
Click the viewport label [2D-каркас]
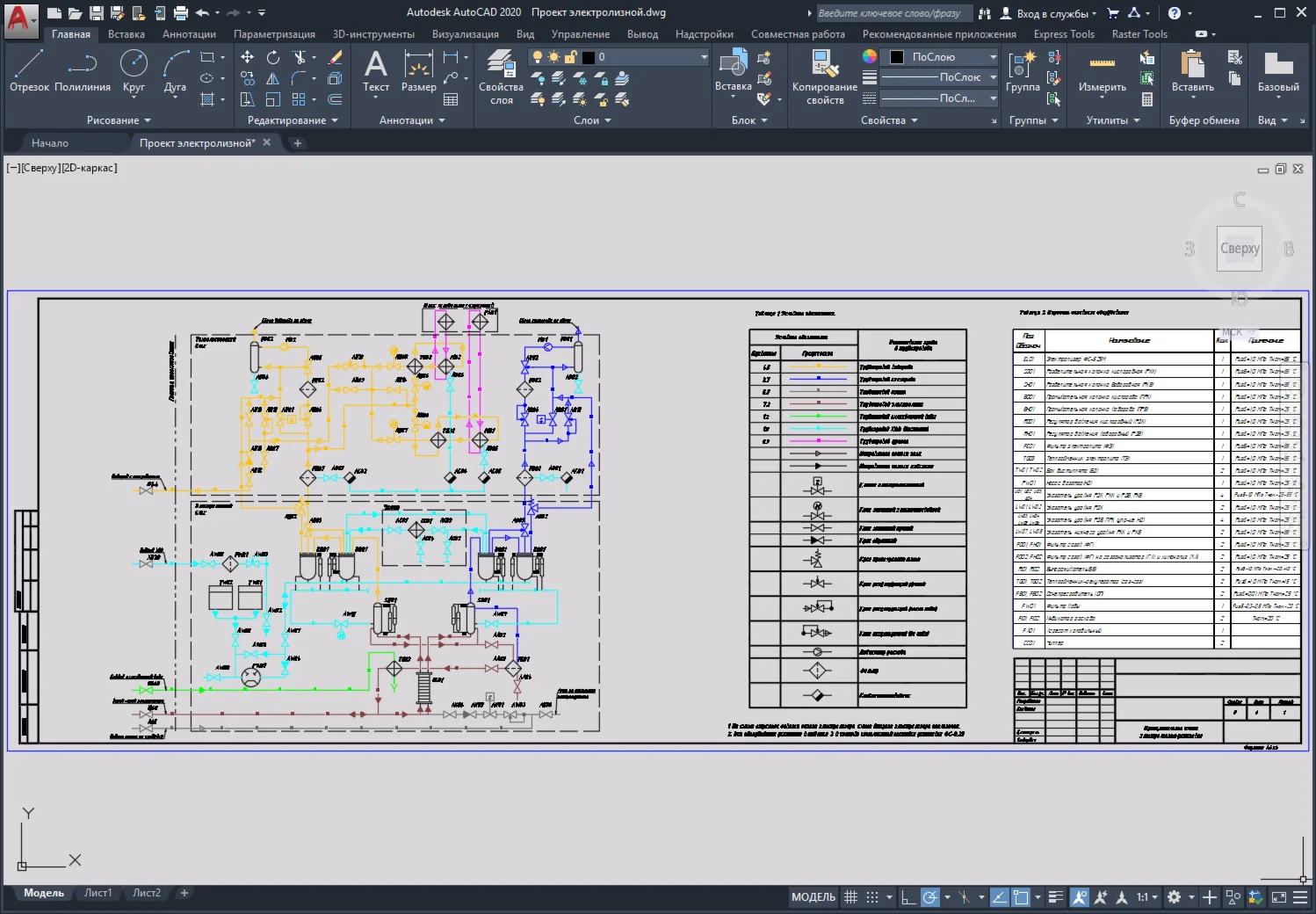coord(89,168)
